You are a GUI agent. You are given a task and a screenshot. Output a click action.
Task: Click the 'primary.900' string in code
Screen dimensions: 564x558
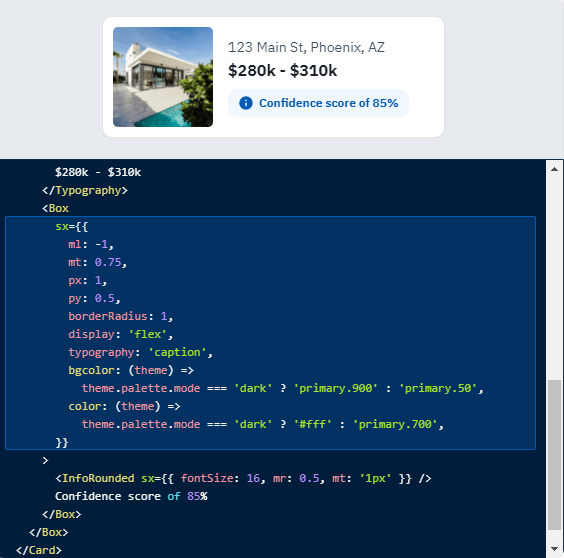coord(336,388)
